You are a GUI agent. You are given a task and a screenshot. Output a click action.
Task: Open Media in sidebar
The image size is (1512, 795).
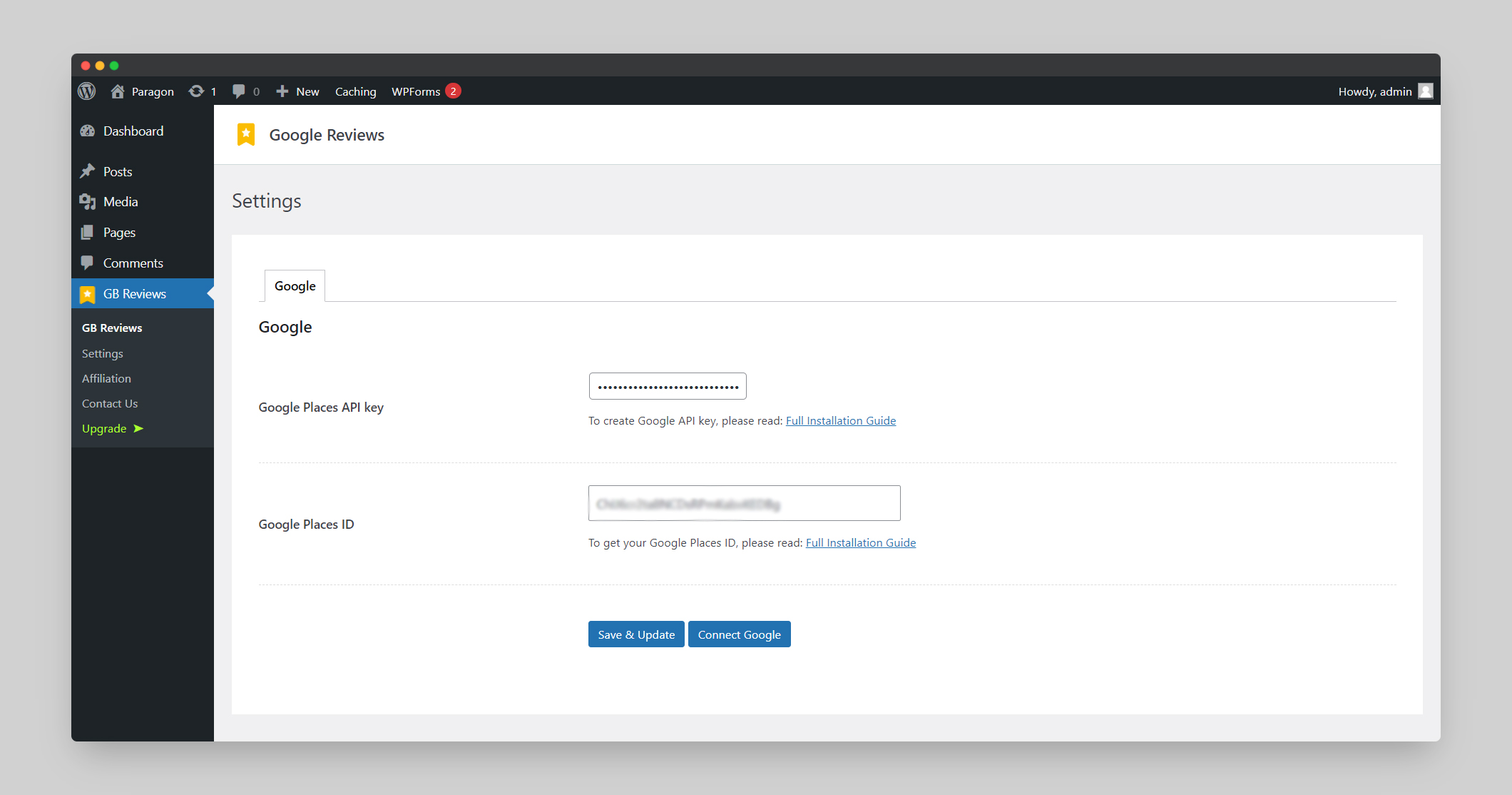point(121,202)
